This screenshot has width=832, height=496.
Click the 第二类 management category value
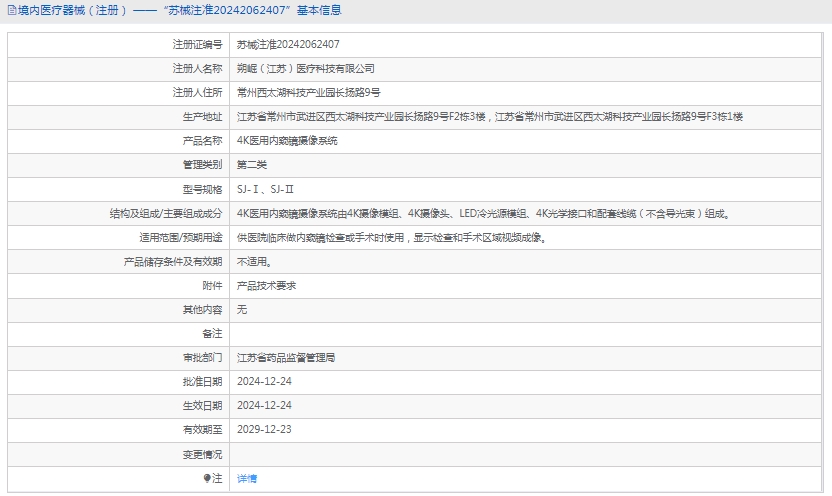click(252, 165)
